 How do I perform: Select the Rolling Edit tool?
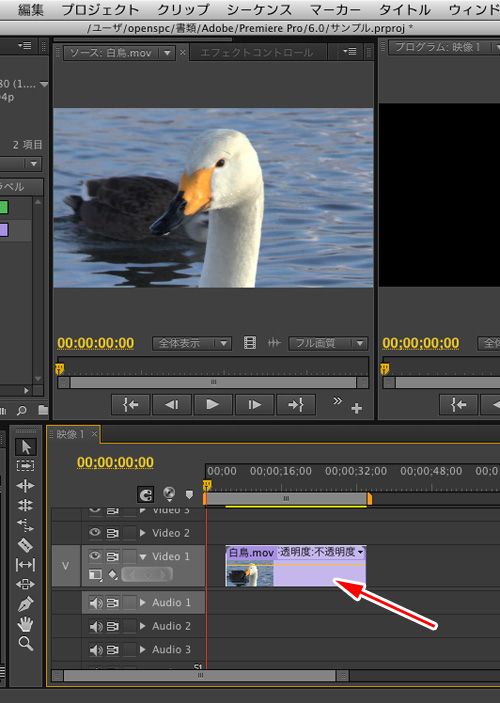(x=26, y=505)
